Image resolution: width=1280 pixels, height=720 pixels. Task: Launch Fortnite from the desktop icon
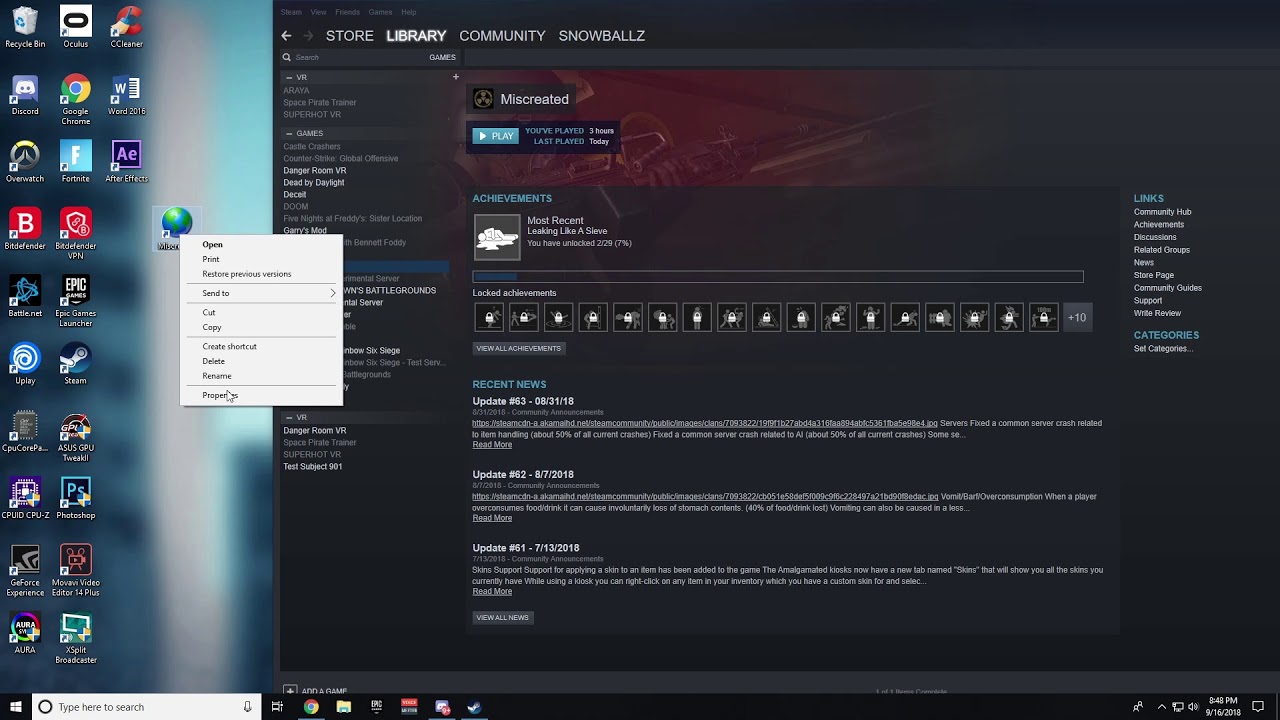pyautogui.click(x=75, y=155)
